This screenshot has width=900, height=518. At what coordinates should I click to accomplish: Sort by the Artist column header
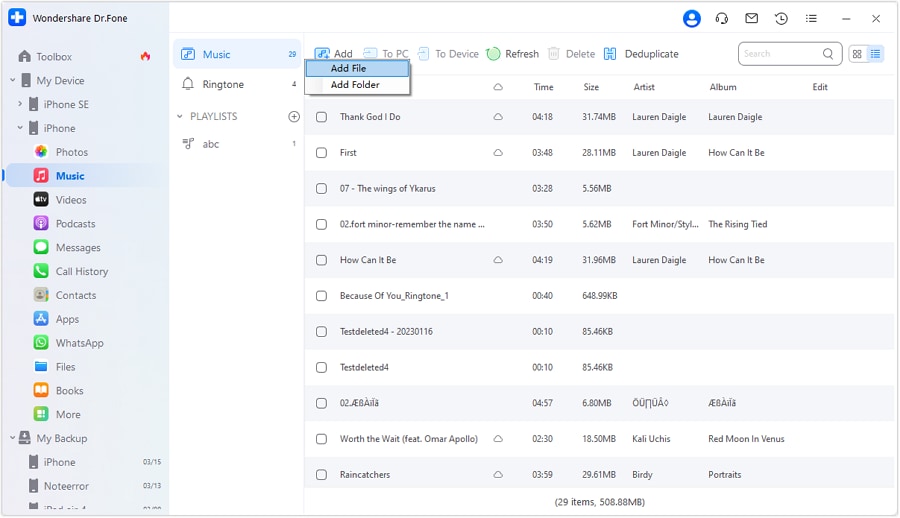[644, 87]
